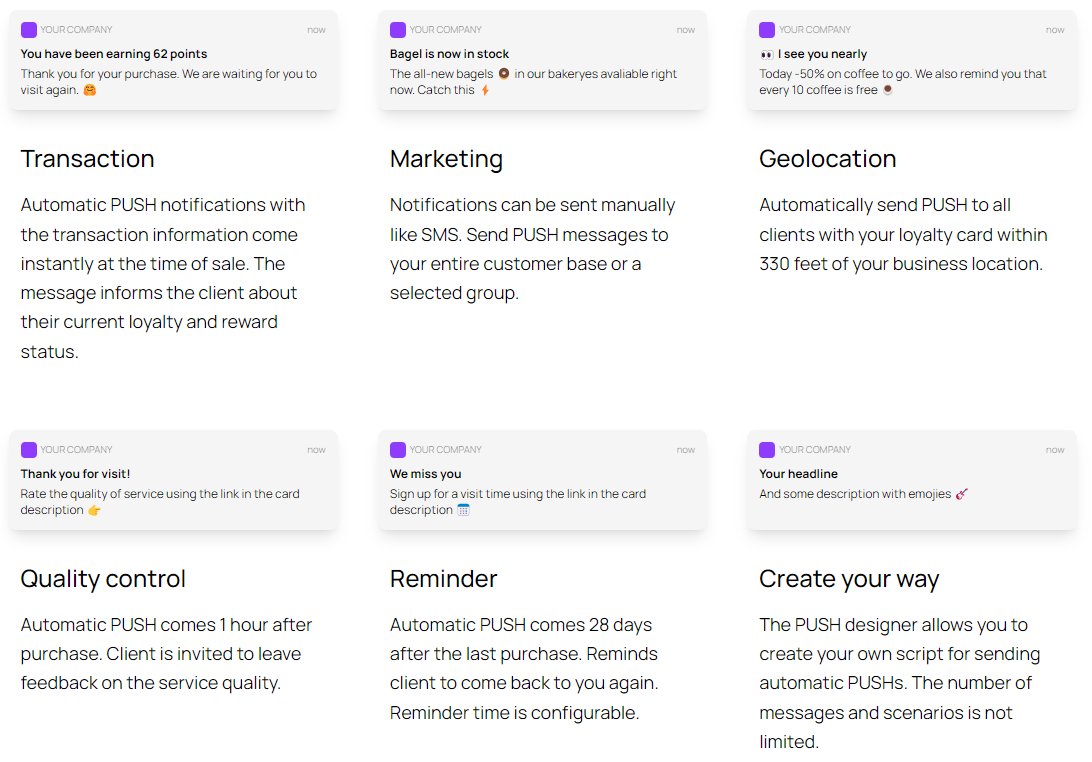Click pointing hand emoji in 'Thank you for visit' card
Screen dimensions: 1092x762
pyautogui.click(x=94, y=510)
